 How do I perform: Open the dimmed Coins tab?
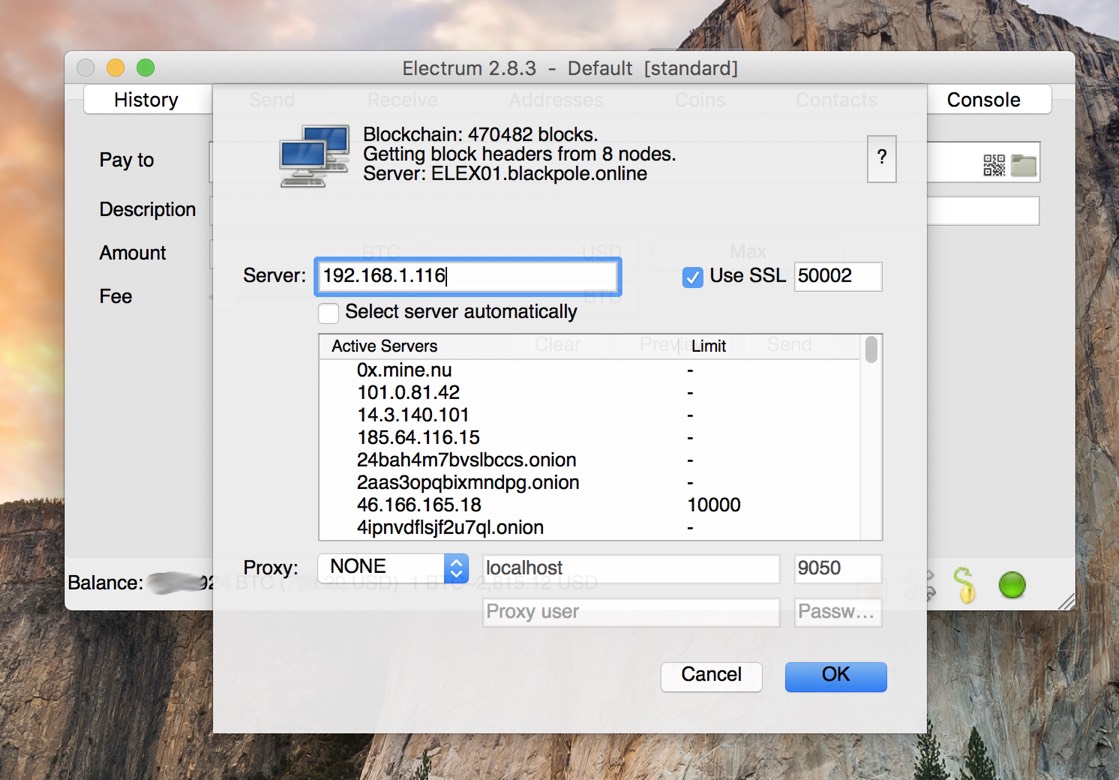click(x=700, y=100)
